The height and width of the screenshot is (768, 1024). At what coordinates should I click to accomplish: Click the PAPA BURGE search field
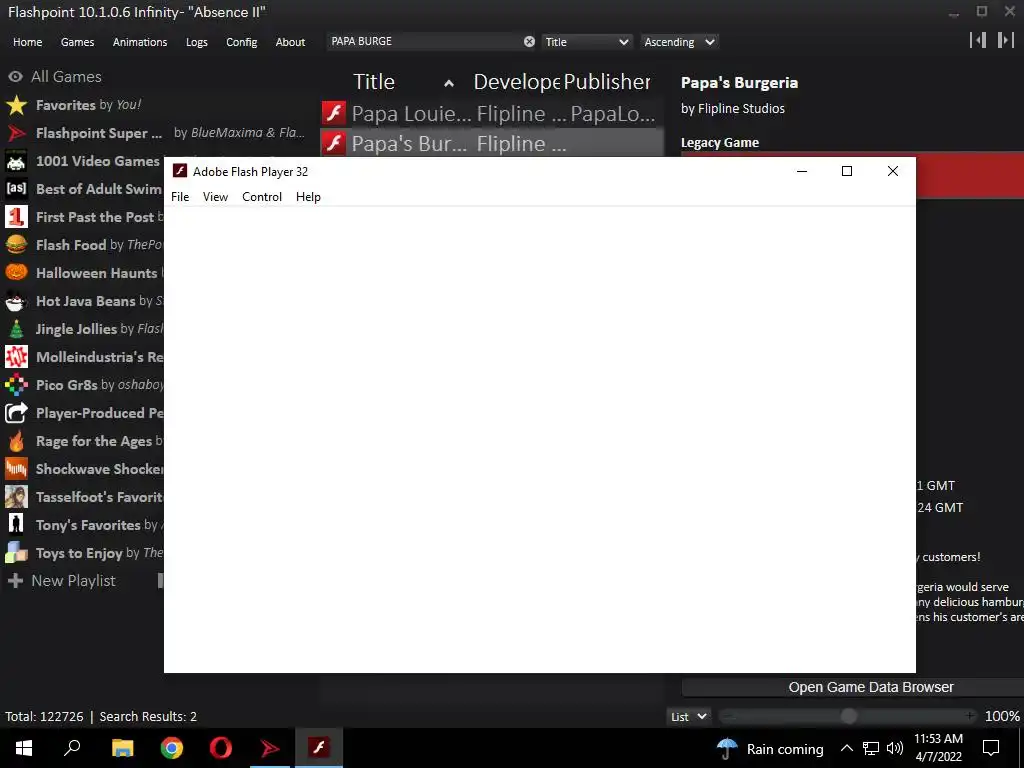[x=424, y=42]
